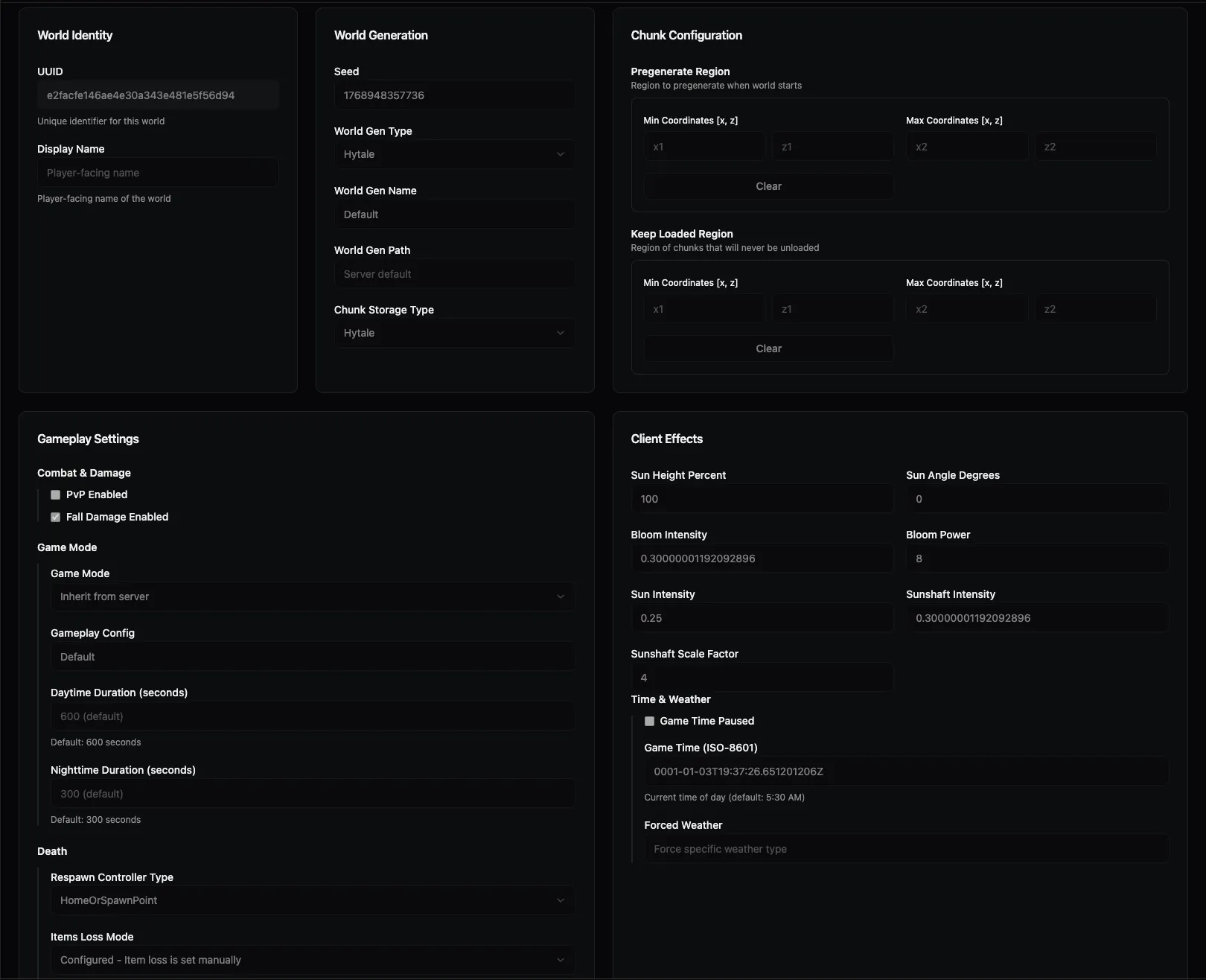
Task: Expand the Game Mode dropdown
Action: pos(312,596)
